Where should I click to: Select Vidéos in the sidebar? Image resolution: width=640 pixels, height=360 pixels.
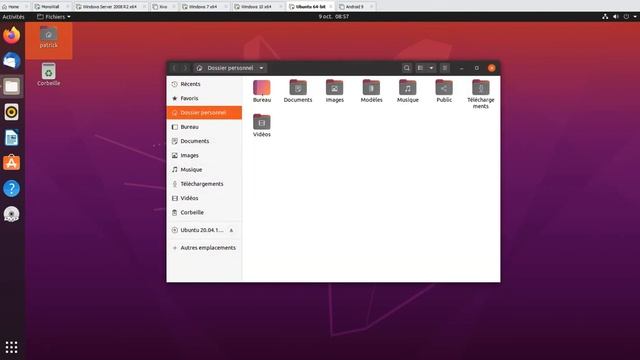pyautogui.click(x=204, y=198)
